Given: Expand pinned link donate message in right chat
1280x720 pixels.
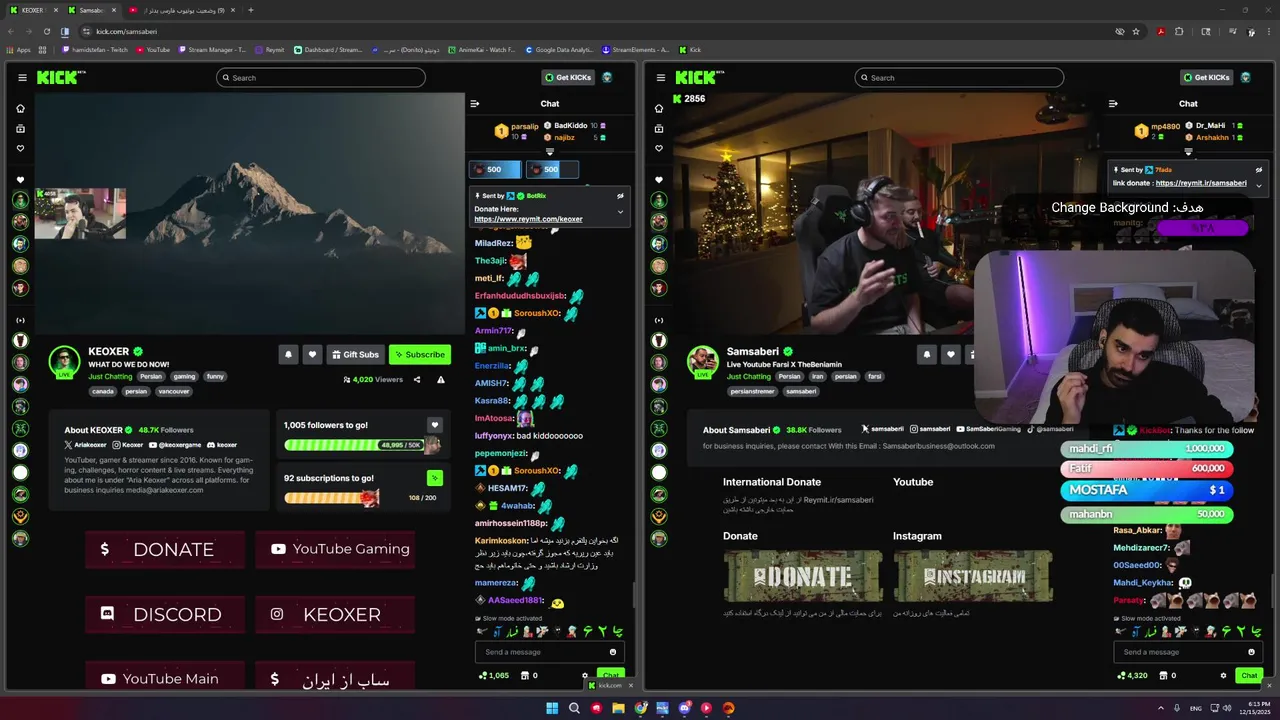Looking at the screenshot, I should [1258, 185].
